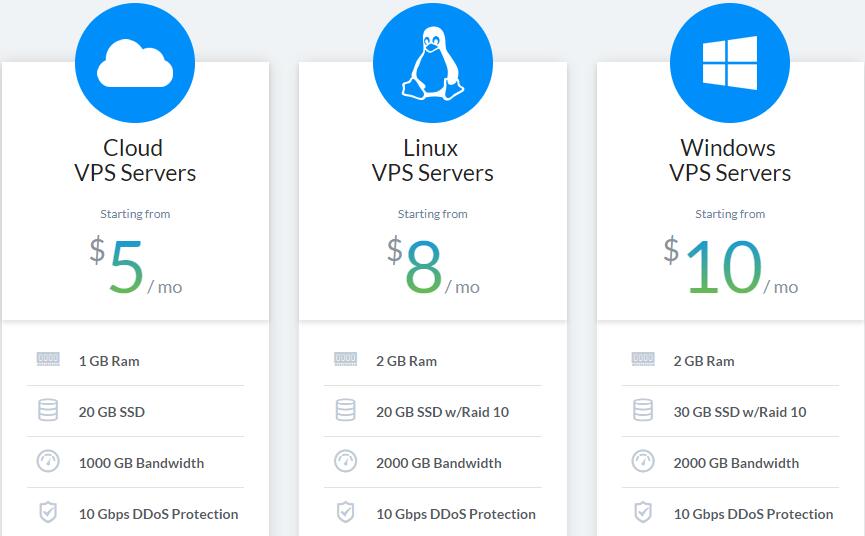Click the shield icon in Cloud VPS card
Image resolution: width=865 pixels, height=536 pixels.
(48, 512)
